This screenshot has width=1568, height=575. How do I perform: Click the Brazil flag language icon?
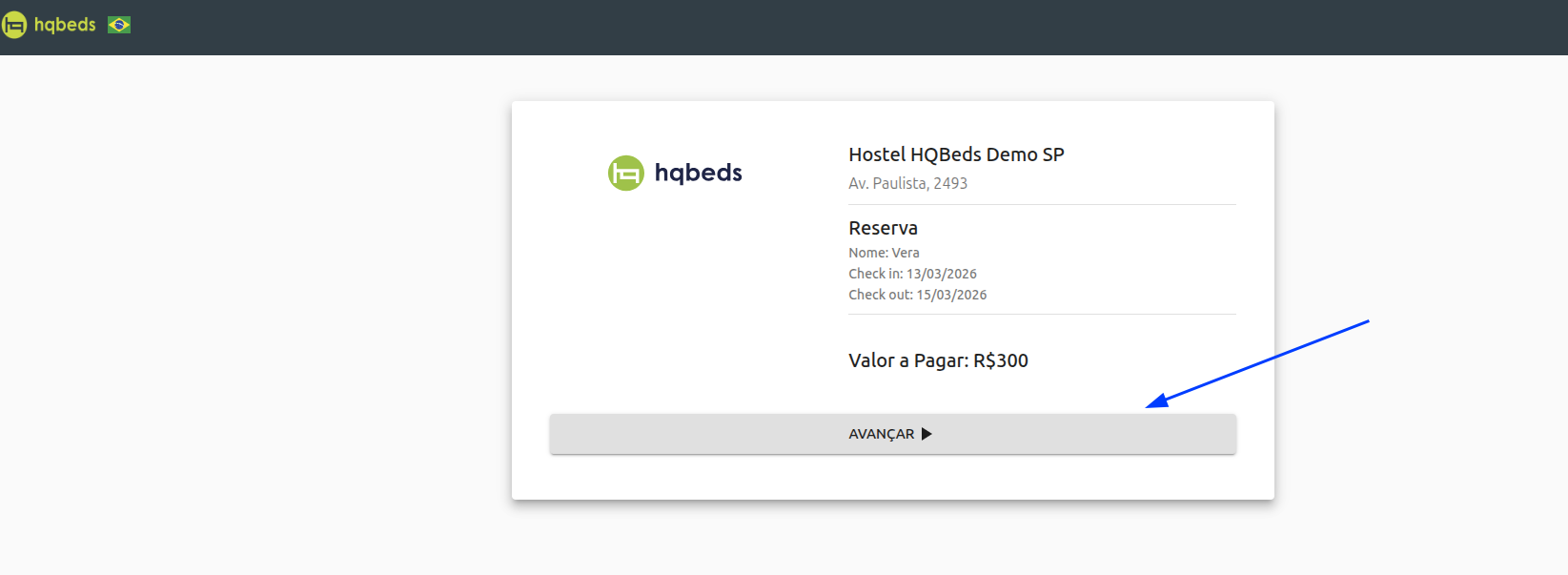click(119, 25)
